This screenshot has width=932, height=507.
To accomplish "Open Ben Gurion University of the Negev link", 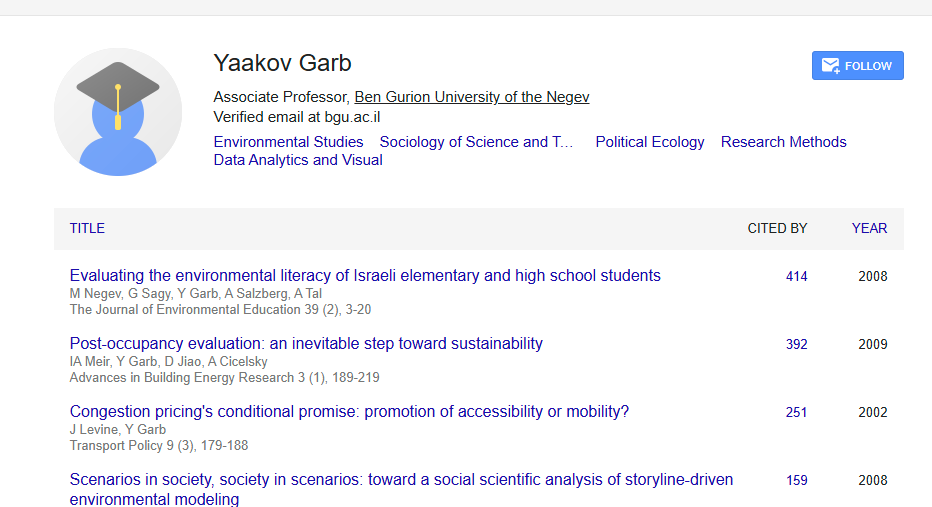I will point(471,97).
